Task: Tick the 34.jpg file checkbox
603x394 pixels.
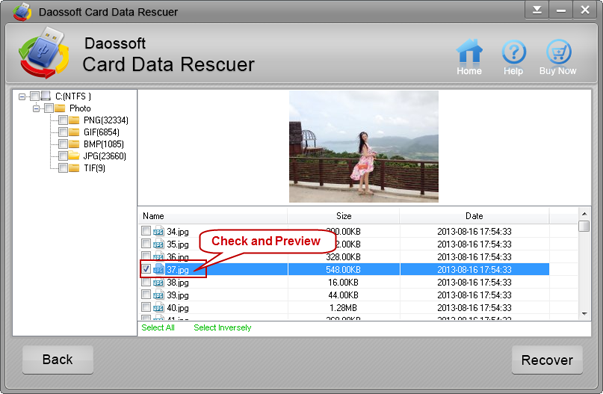Action: pos(146,231)
